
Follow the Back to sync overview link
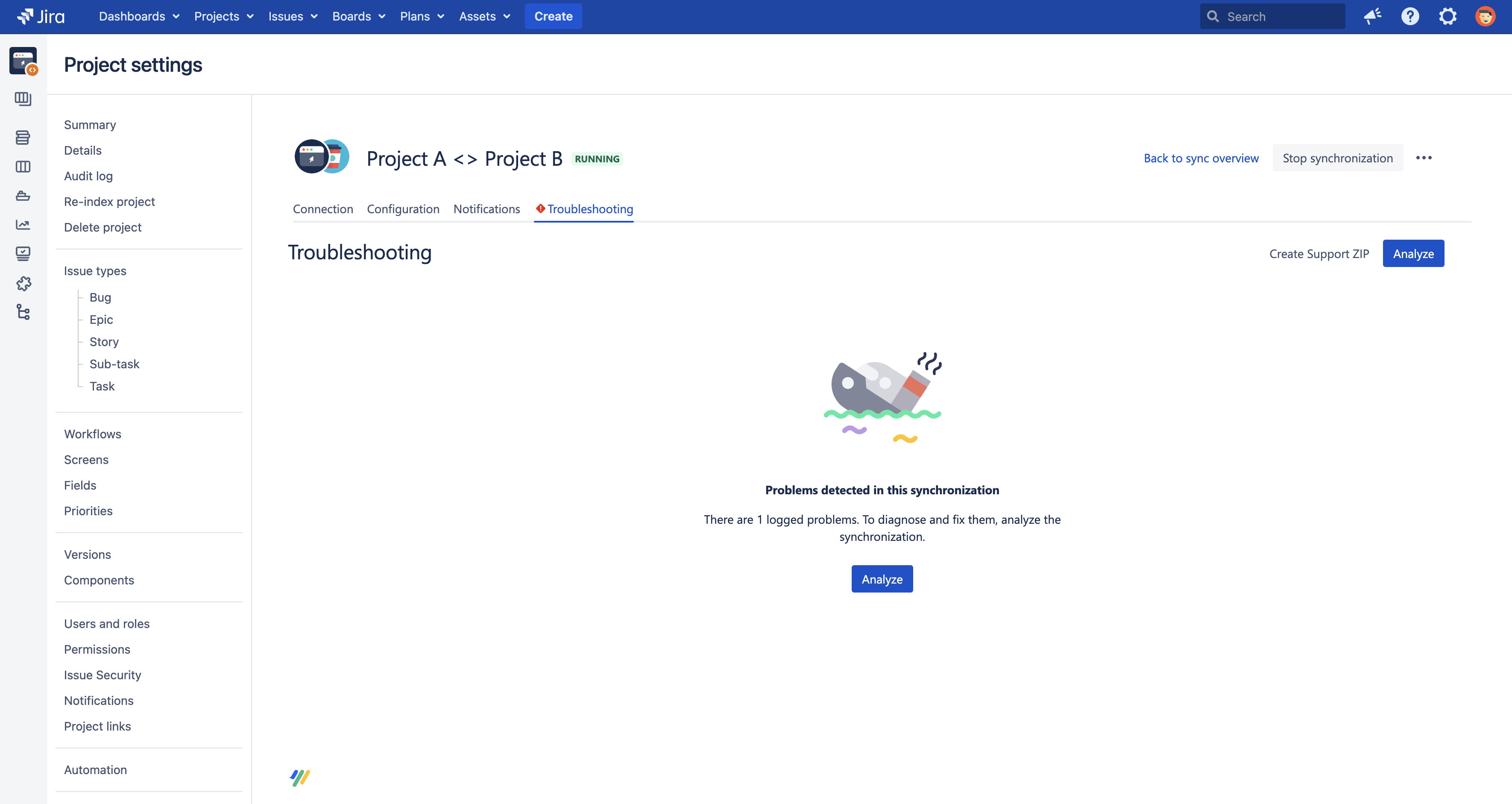coord(1201,158)
